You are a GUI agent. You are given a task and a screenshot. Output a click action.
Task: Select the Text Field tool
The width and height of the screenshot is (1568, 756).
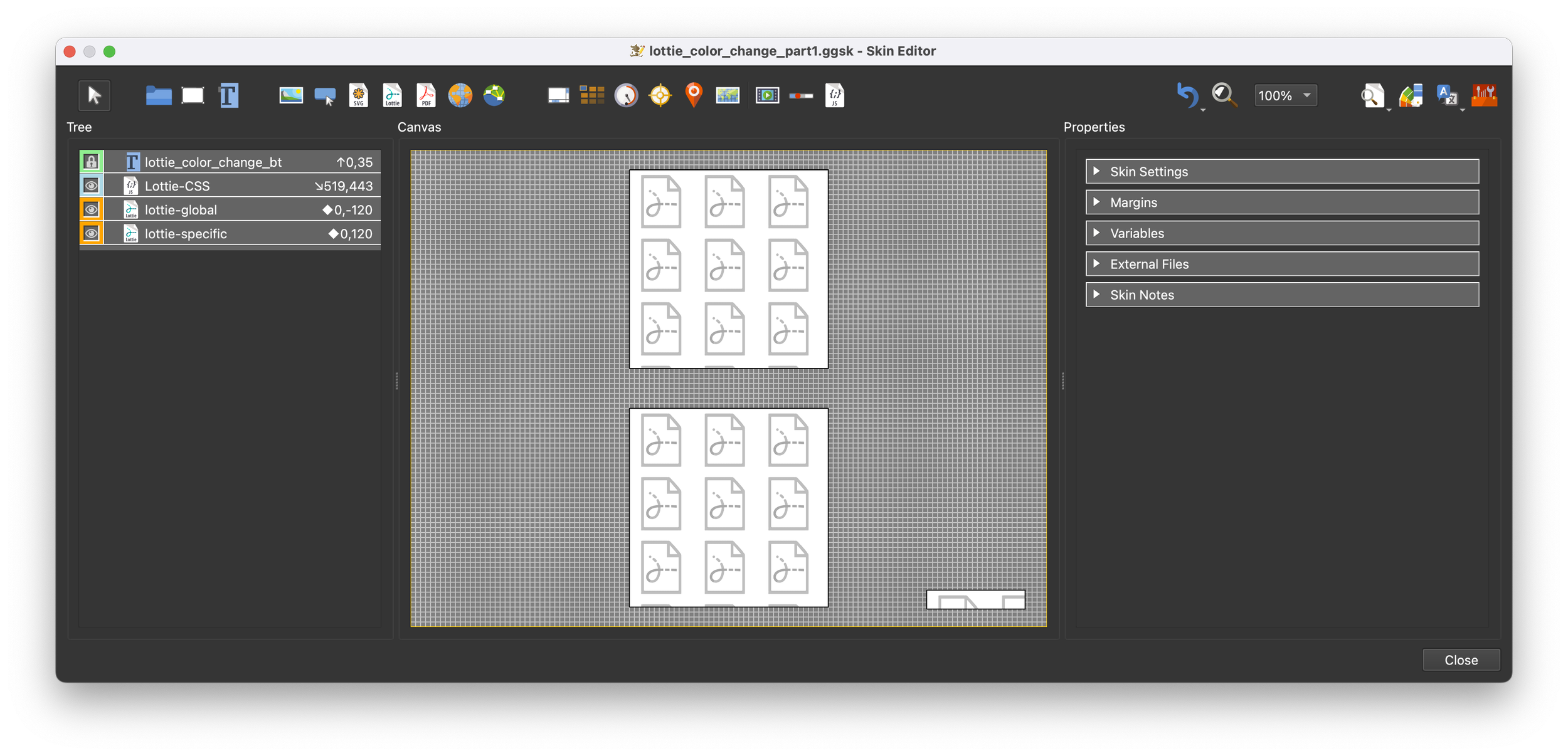pos(228,95)
